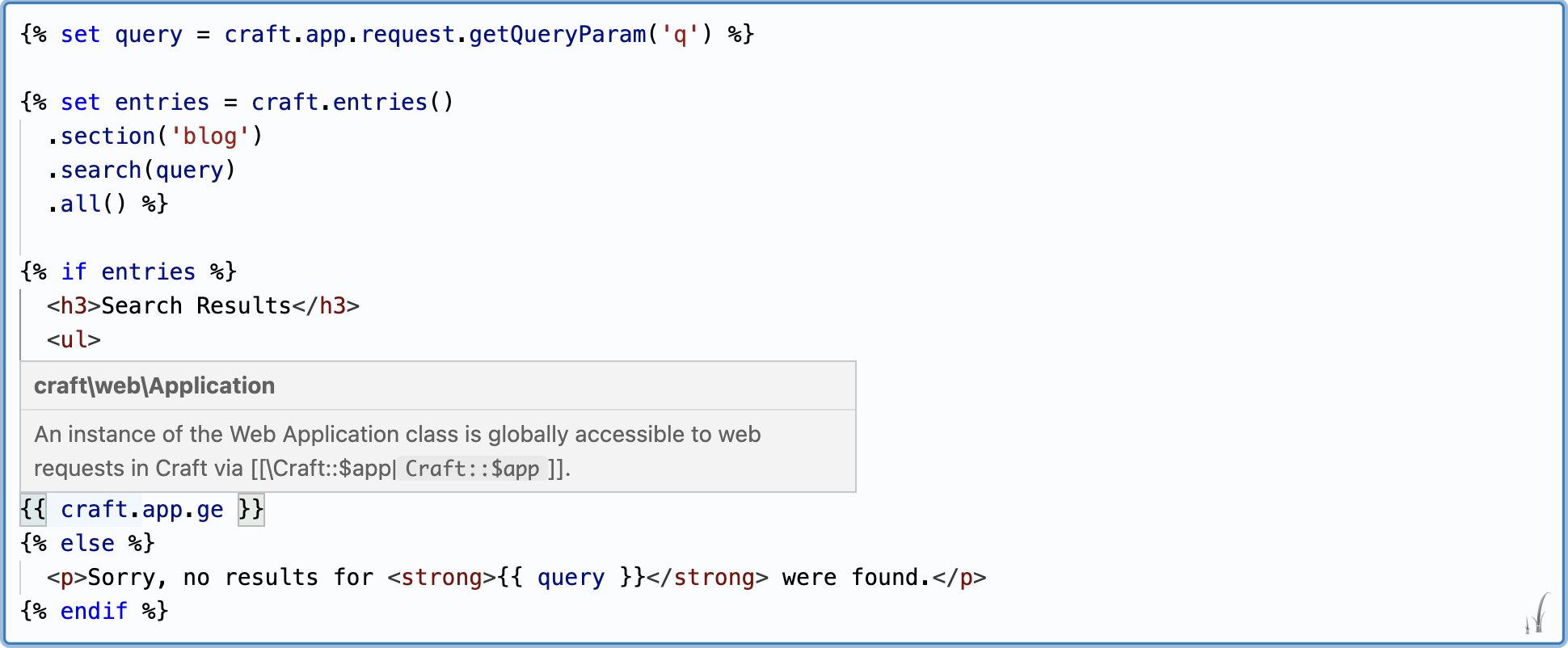Click the inline code 'Craft::$app' in tooltip
The image size is (1568, 648).
pyautogui.click(x=472, y=469)
